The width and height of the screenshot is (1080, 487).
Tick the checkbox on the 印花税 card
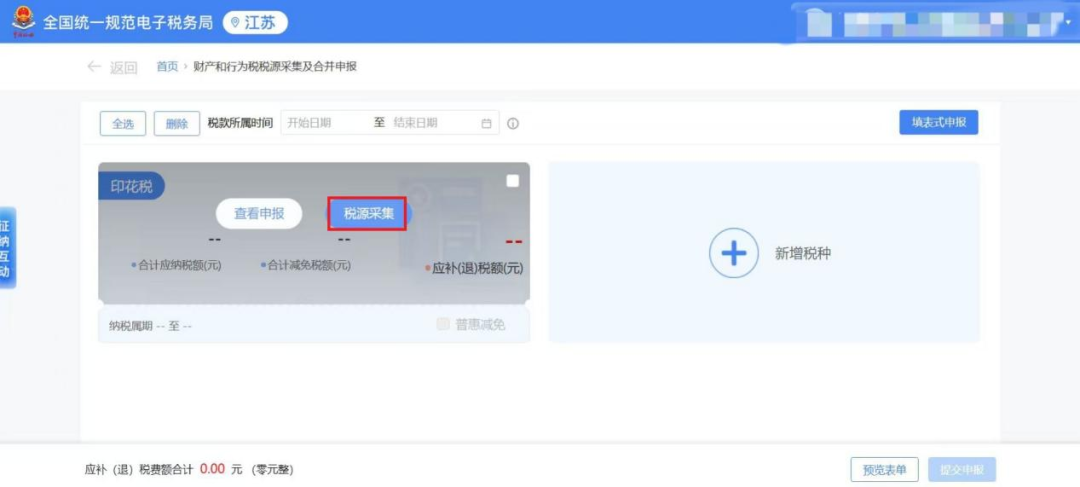[512, 181]
